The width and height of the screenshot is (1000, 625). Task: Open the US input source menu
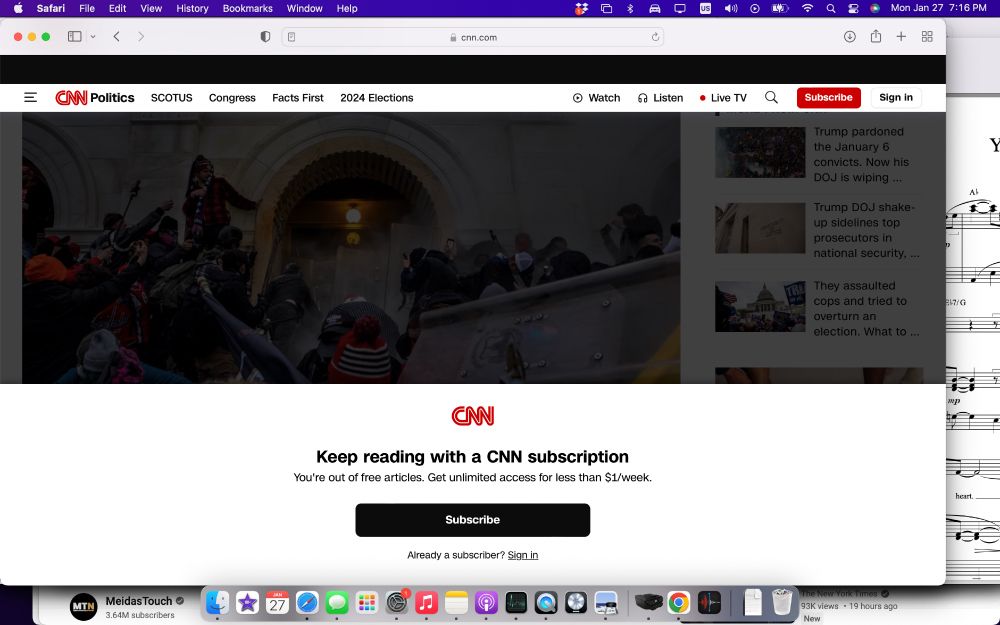click(705, 8)
